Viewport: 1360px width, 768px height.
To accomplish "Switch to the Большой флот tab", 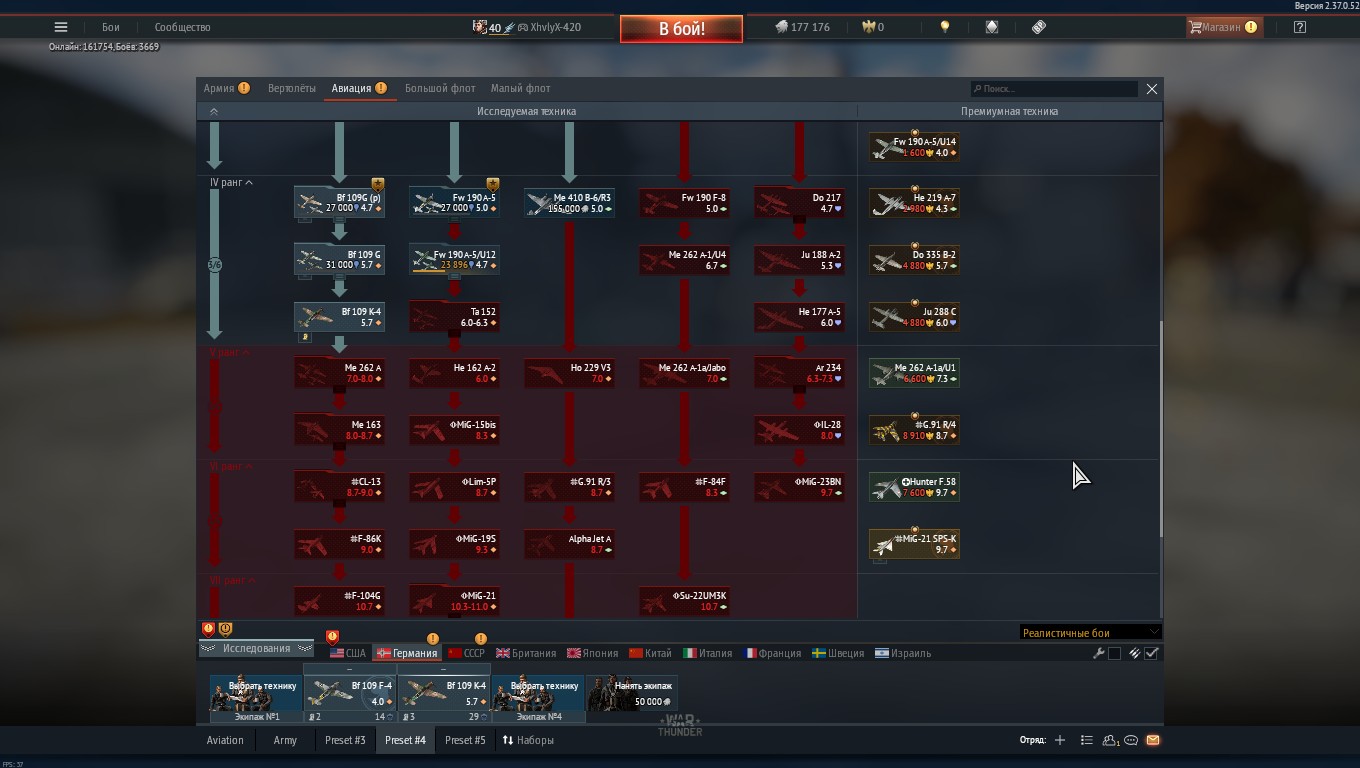I will point(440,88).
